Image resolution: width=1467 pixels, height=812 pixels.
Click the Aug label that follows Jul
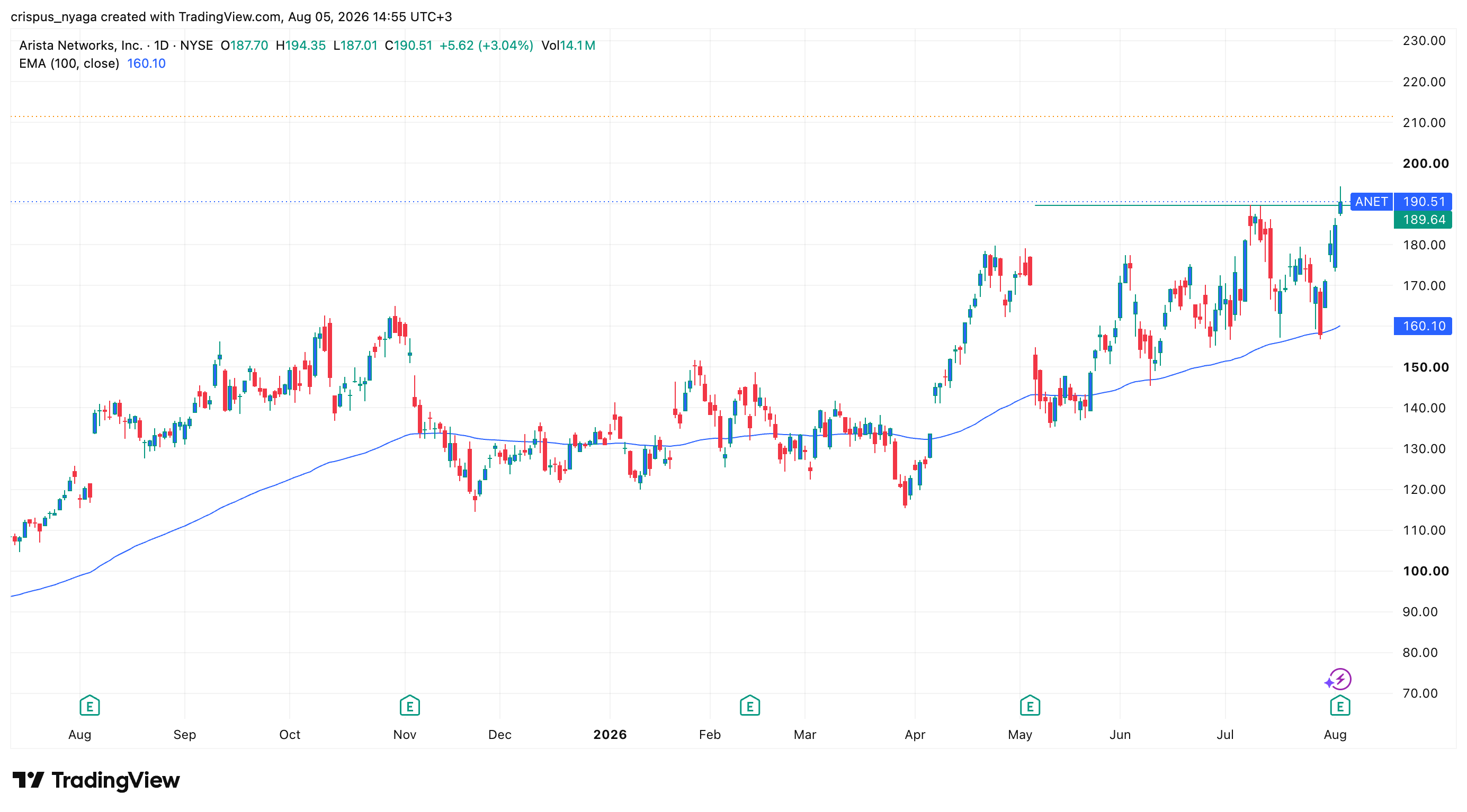click(1335, 735)
